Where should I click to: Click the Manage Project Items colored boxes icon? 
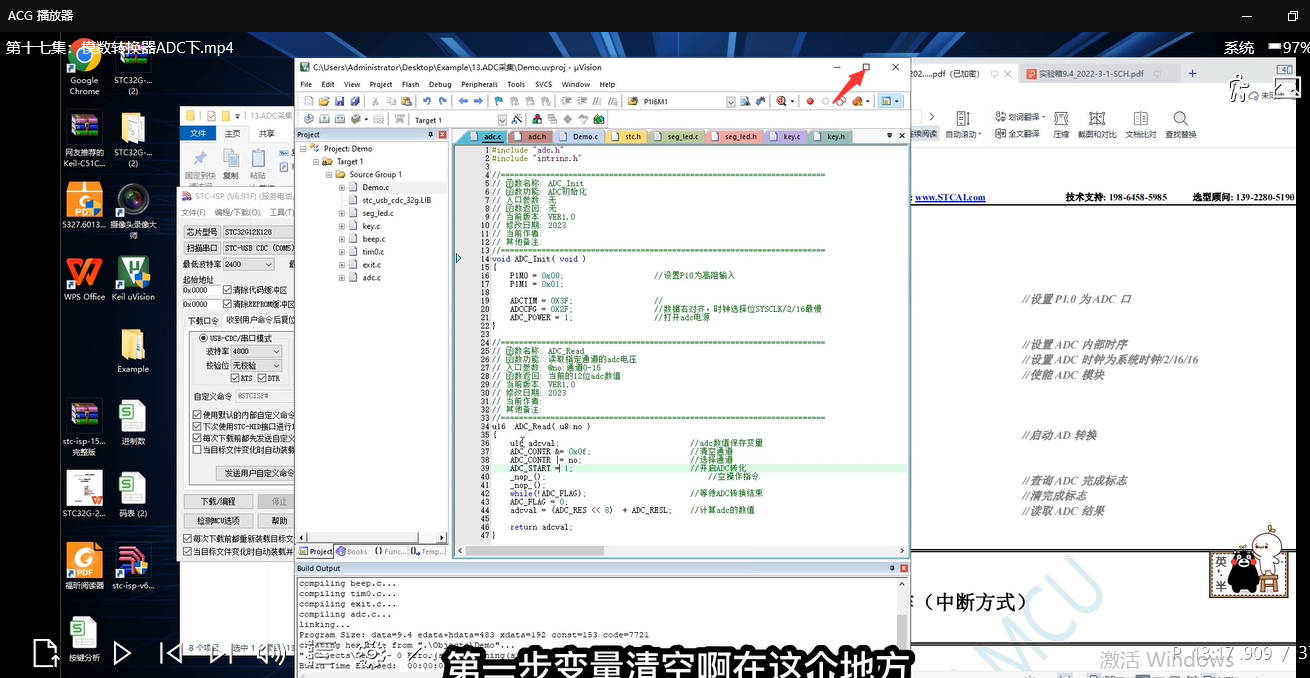click(x=538, y=119)
